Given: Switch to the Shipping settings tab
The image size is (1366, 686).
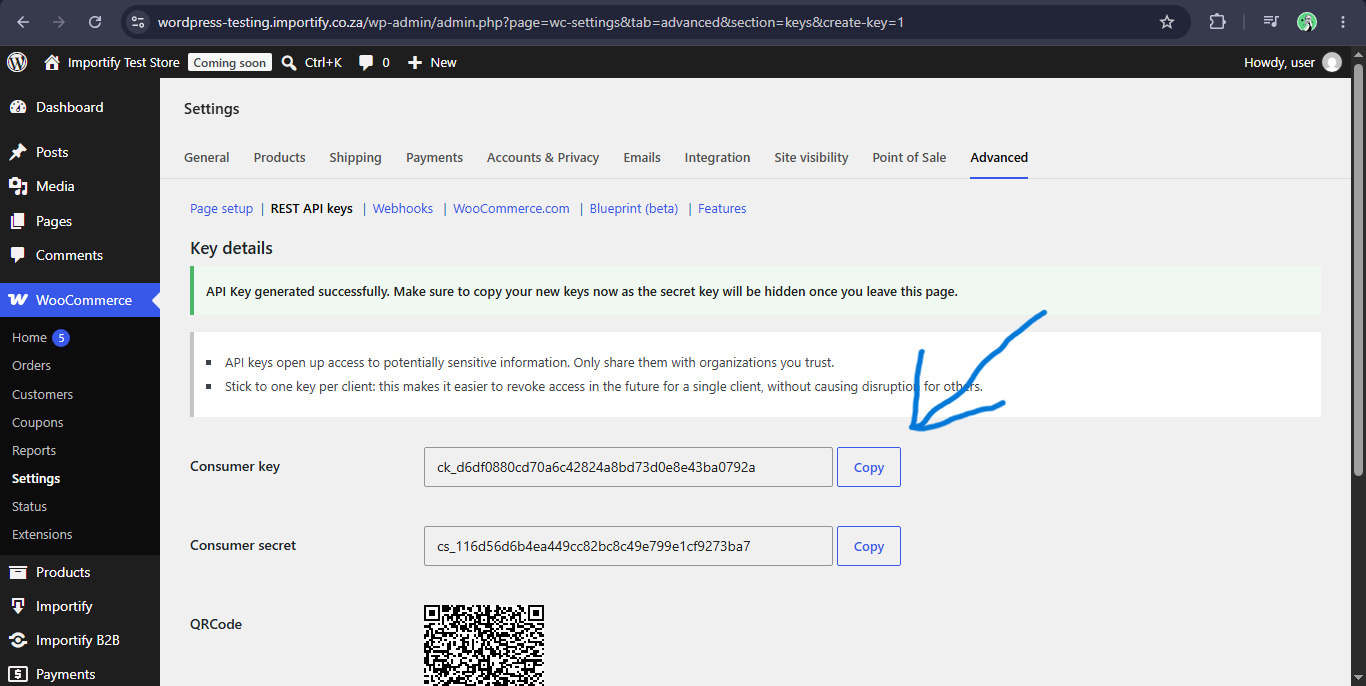Looking at the screenshot, I should click(355, 157).
